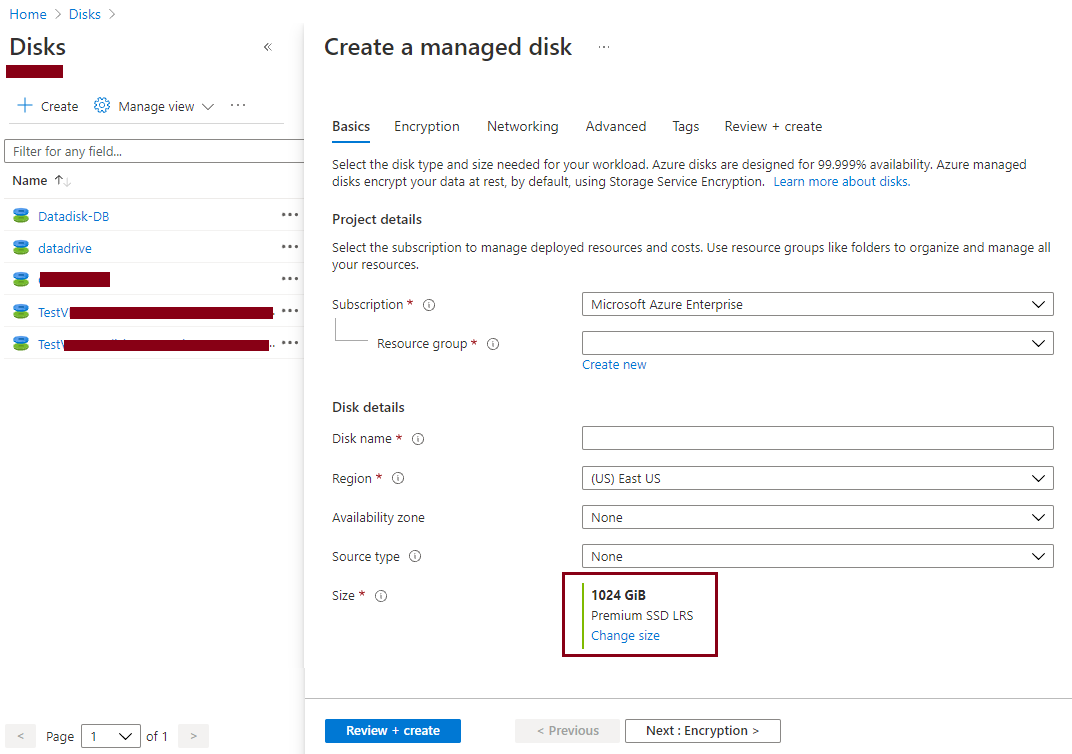
Task: Click the Change size link
Action: [625, 635]
